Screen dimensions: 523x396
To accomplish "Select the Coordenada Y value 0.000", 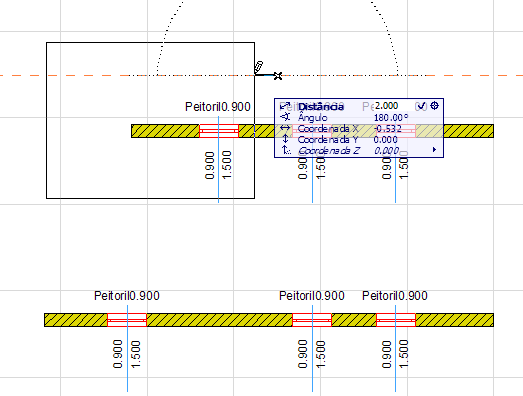I will click(x=386, y=139).
